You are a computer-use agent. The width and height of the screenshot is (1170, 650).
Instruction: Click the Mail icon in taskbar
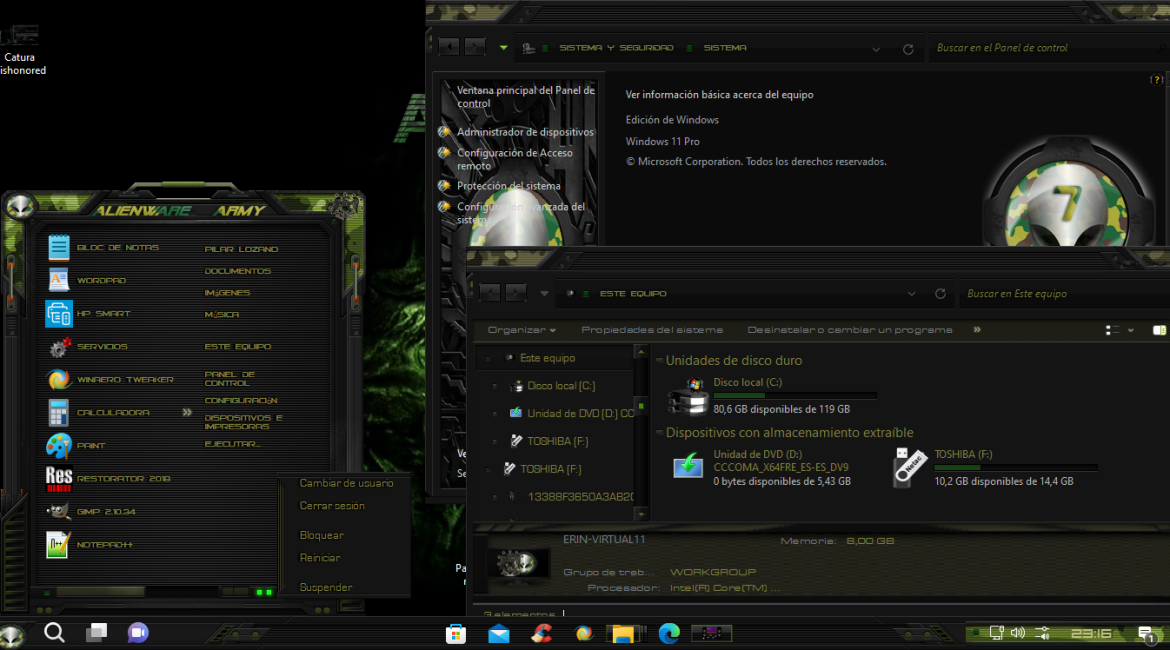[x=499, y=633]
